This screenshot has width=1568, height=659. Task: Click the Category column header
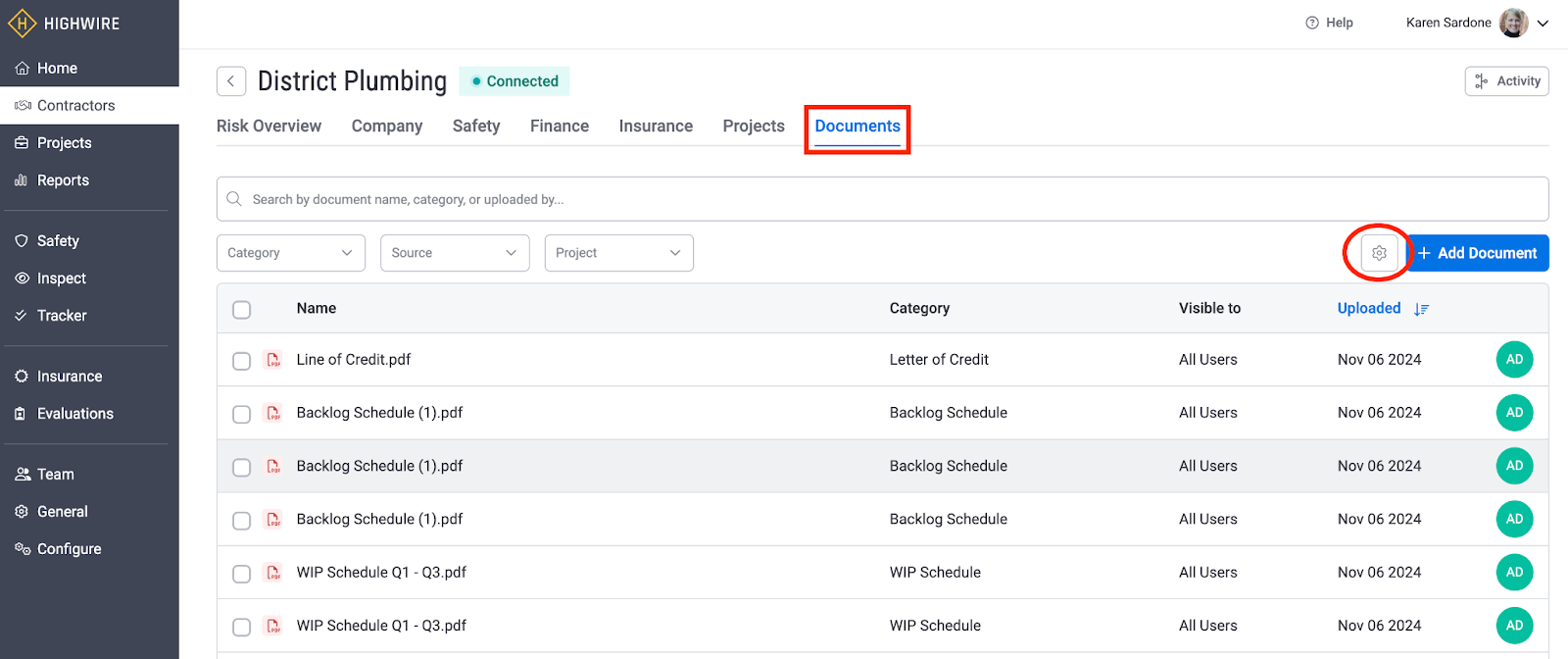(919, 308)
